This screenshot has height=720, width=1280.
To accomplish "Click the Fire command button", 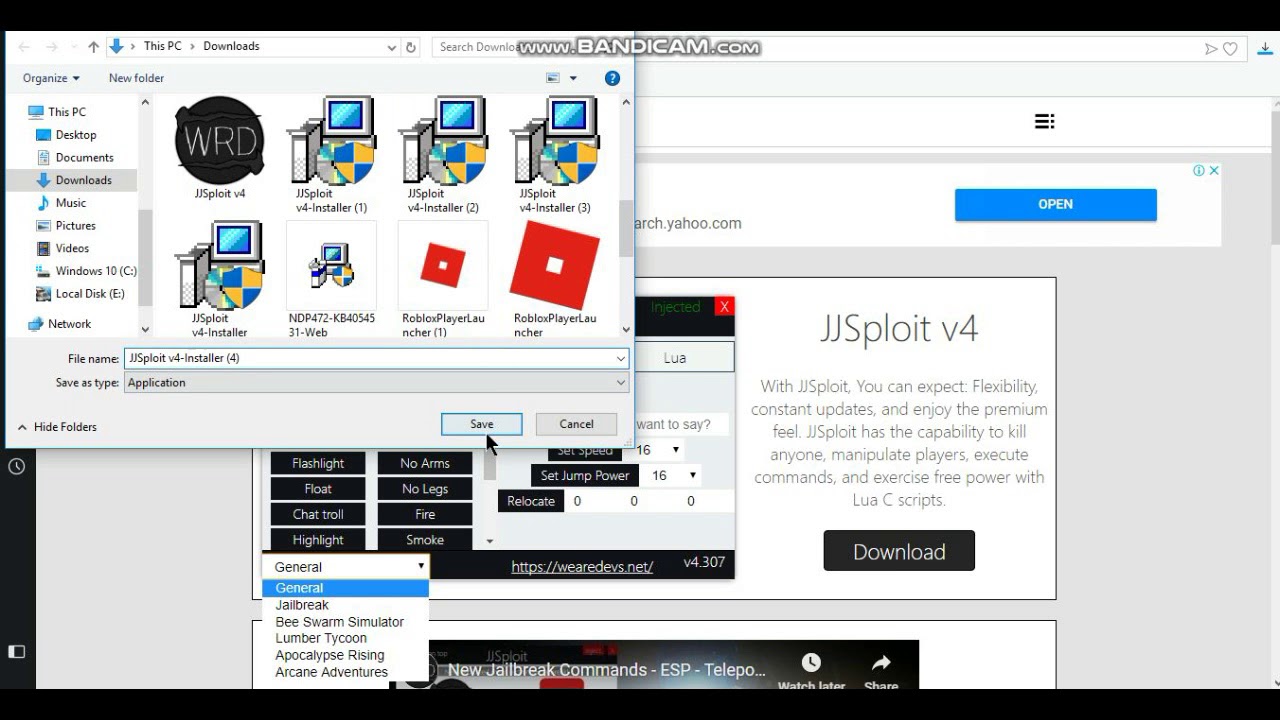I will 425,514.
